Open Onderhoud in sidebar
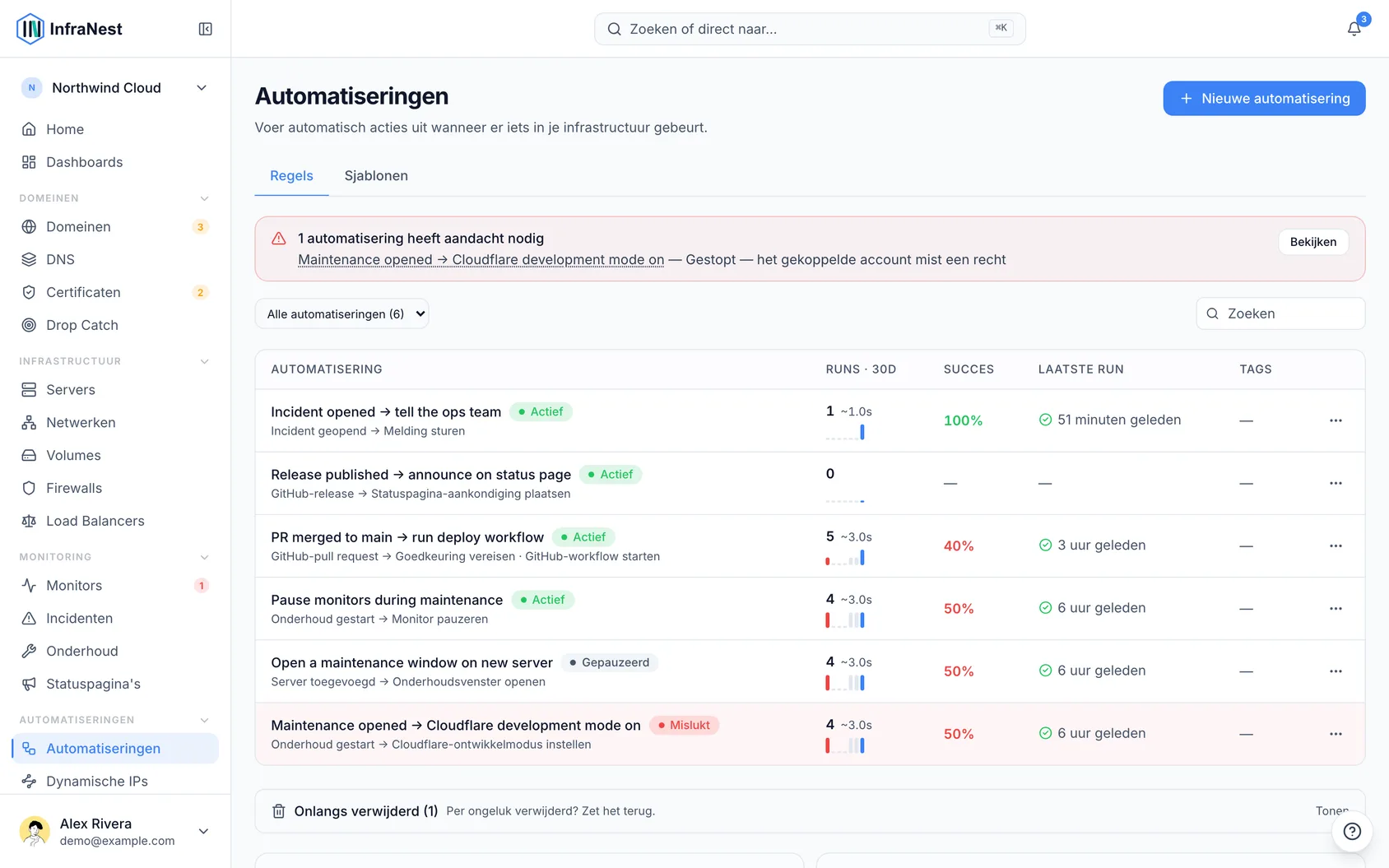The height and width of the screenshot is (868, 1389). (x=115, y=651)
